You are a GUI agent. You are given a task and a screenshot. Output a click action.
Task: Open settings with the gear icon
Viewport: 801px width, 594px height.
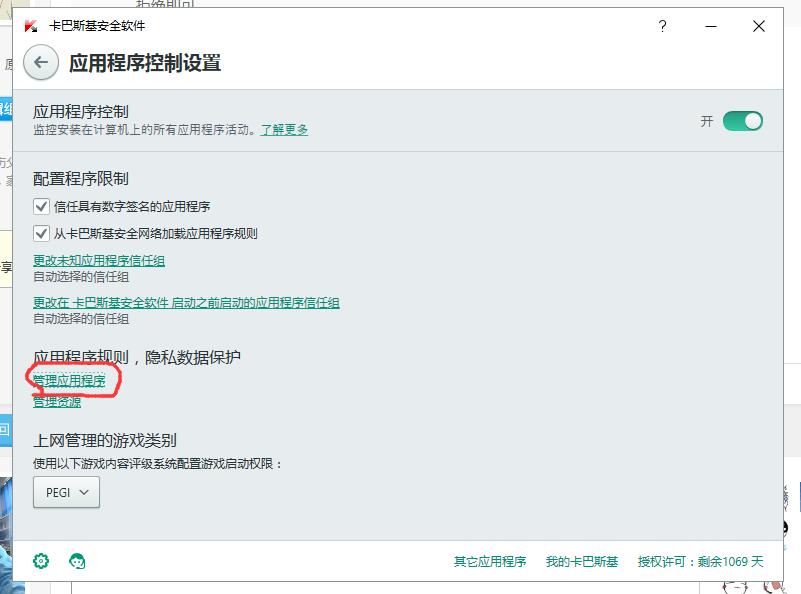[41, 561]
